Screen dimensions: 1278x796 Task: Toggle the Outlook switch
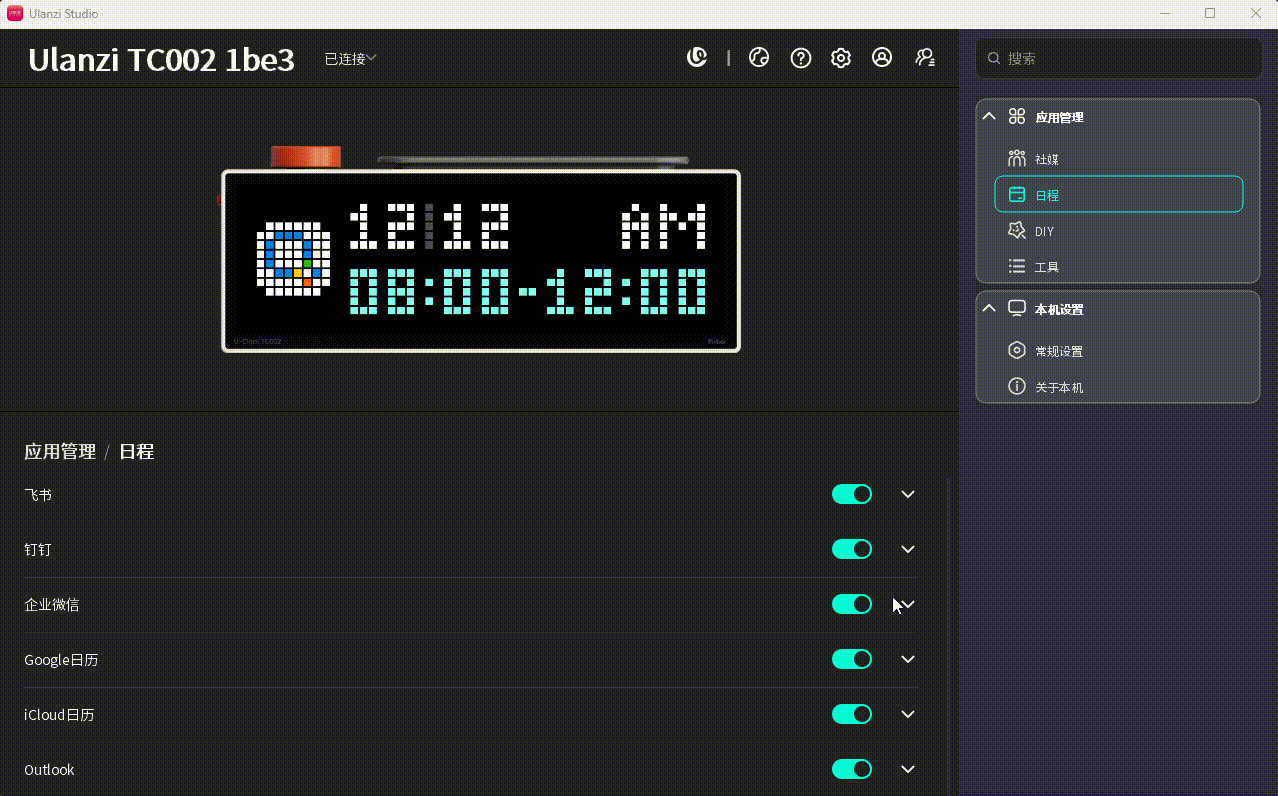pos(852,769)
